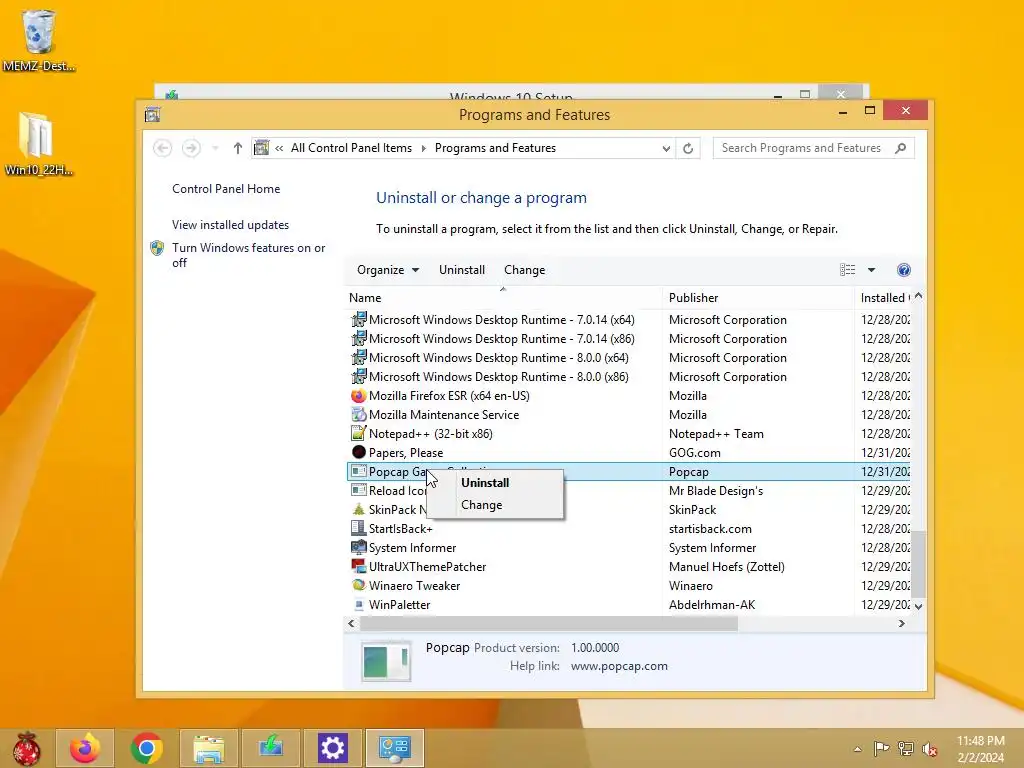Go up one level with the Up arrow

tap(238, 148)
